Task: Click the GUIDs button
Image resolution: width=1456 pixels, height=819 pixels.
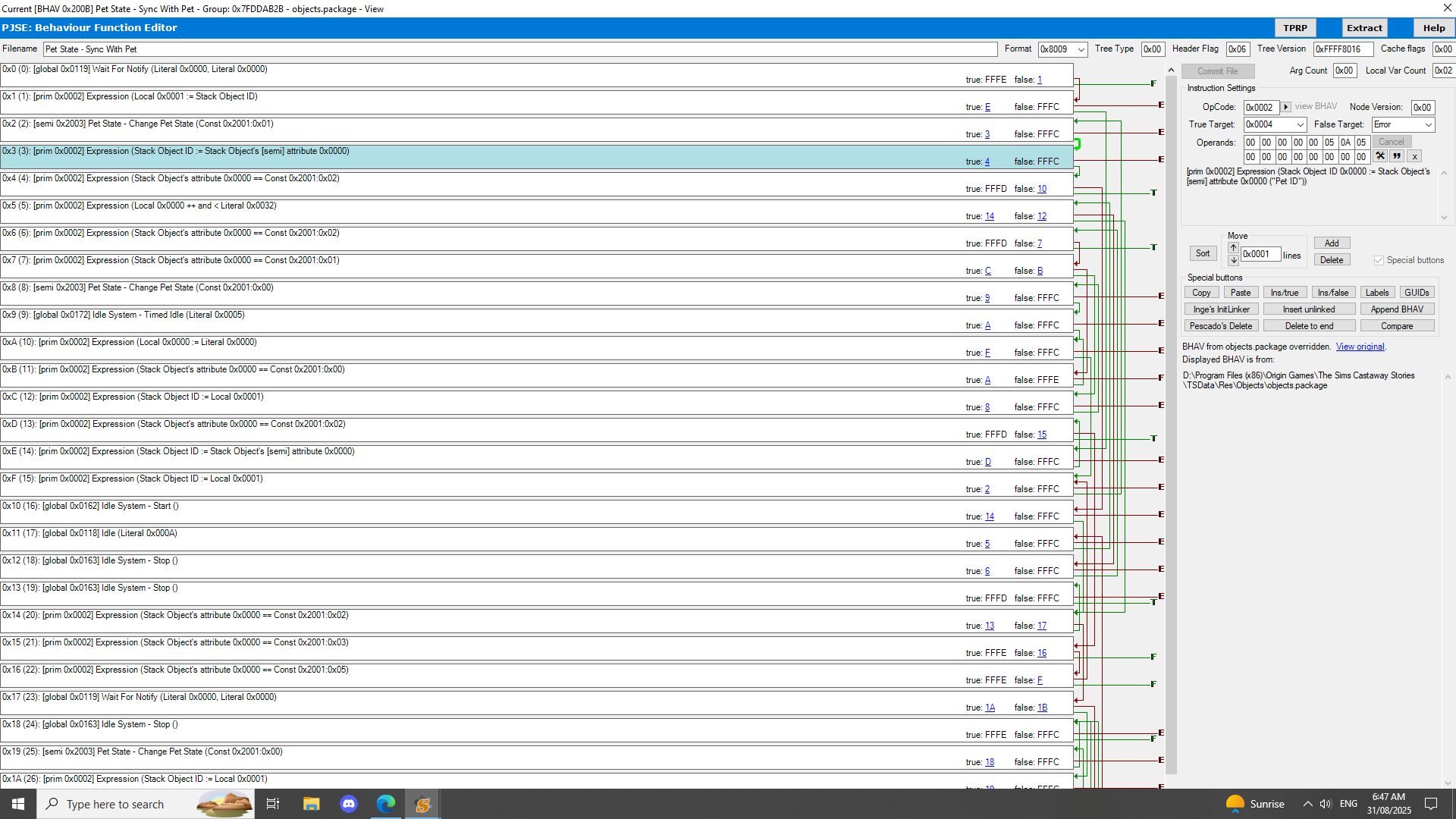Action: point(1417,293)
